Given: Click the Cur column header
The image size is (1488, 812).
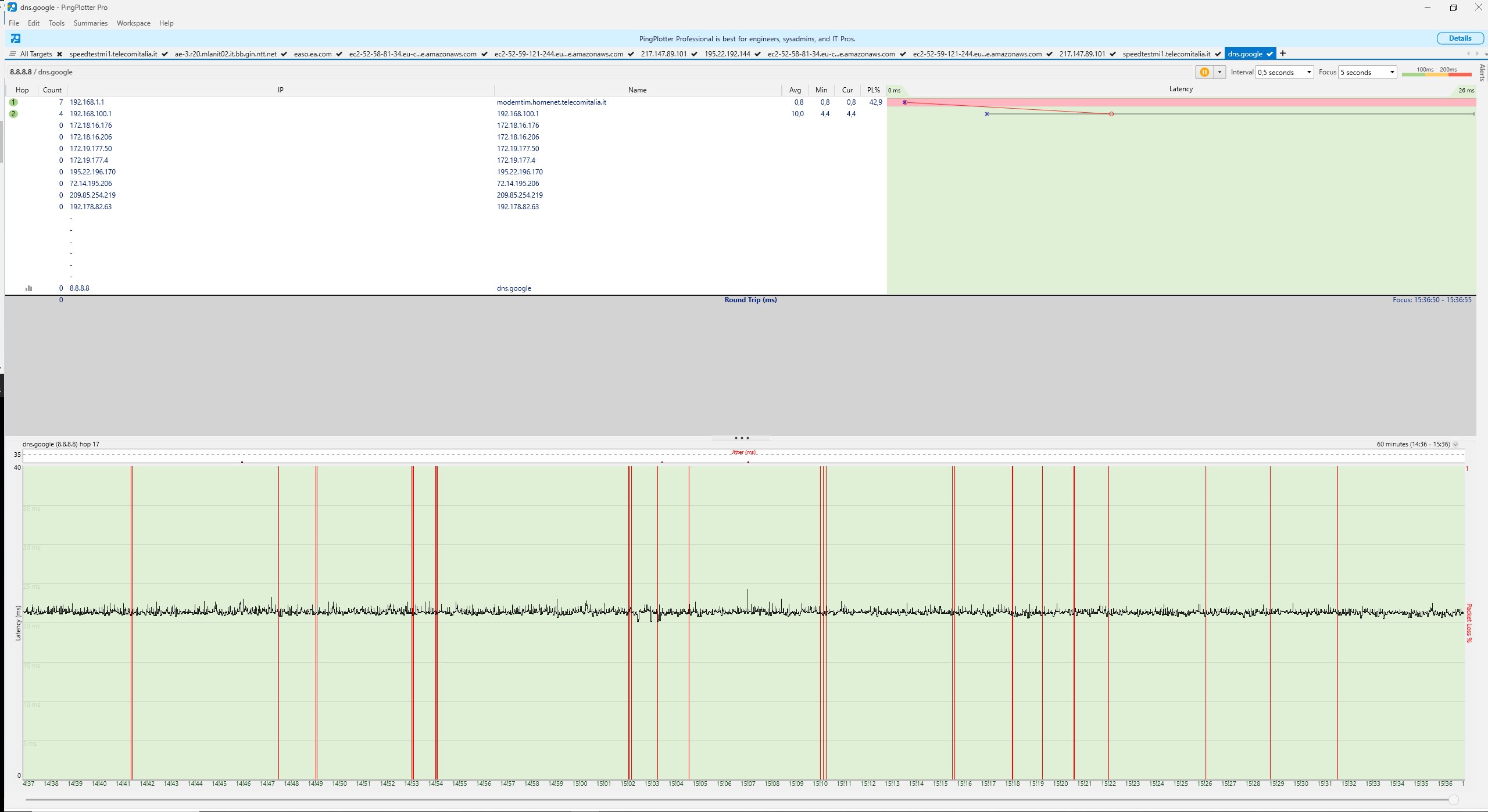Looking at the screenshot, I should click(847, 90).
